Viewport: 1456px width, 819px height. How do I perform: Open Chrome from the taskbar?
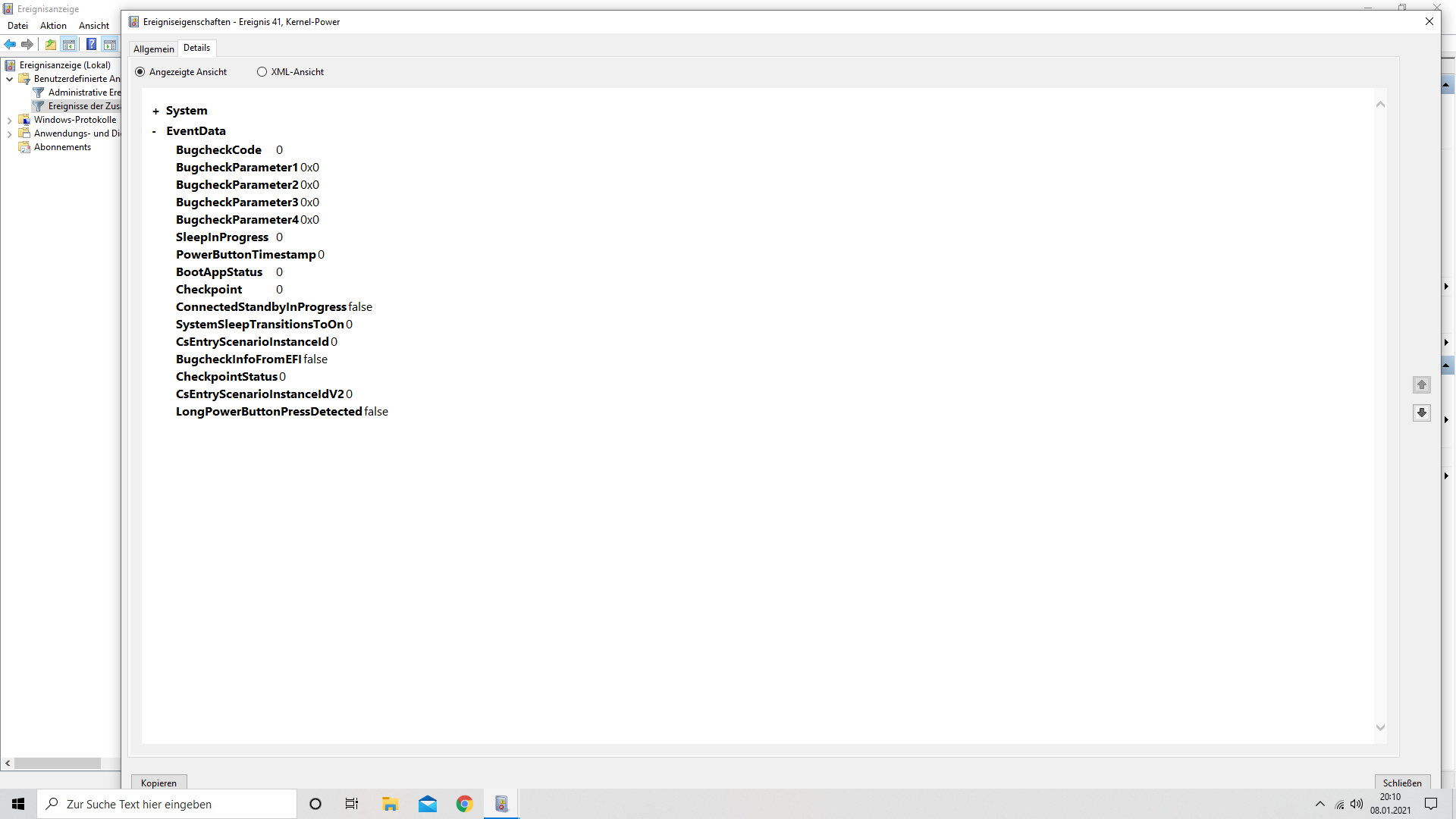click(x=464, y=804)
